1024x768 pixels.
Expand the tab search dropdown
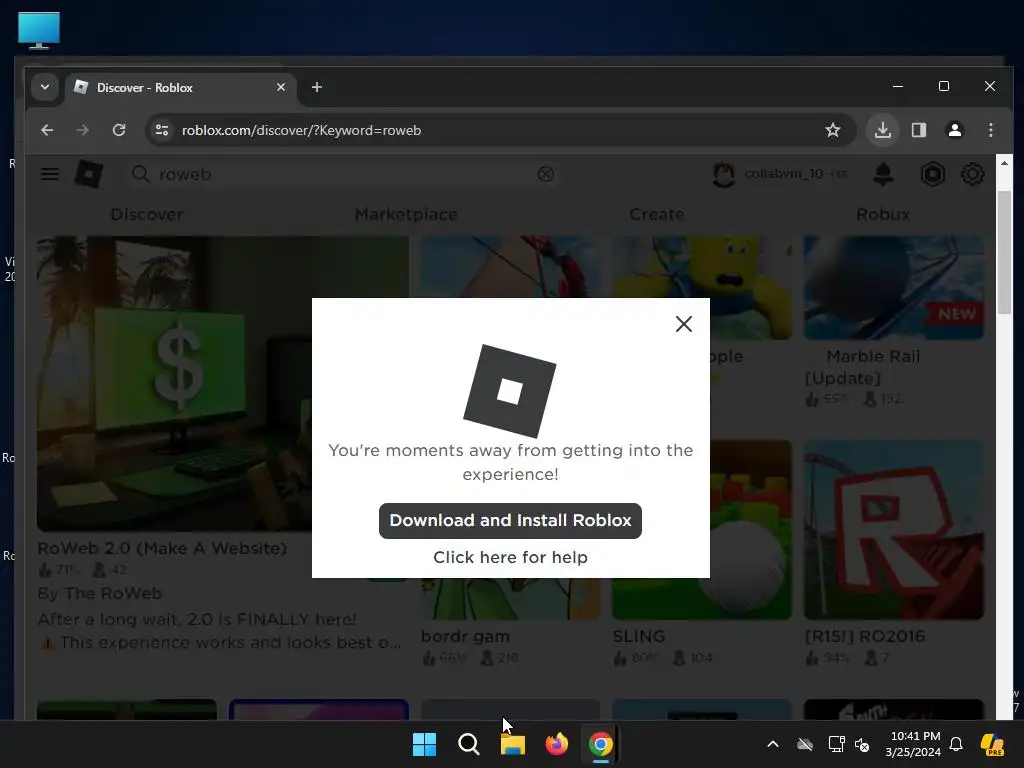coord(45,87)
